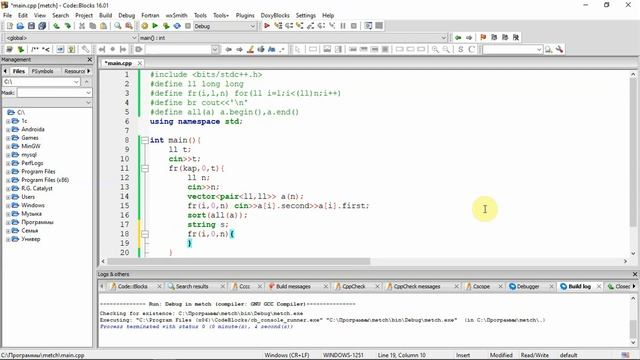640x360 pixels.
Task: Click the Build gear icon
Action: (x=144, y=26)
